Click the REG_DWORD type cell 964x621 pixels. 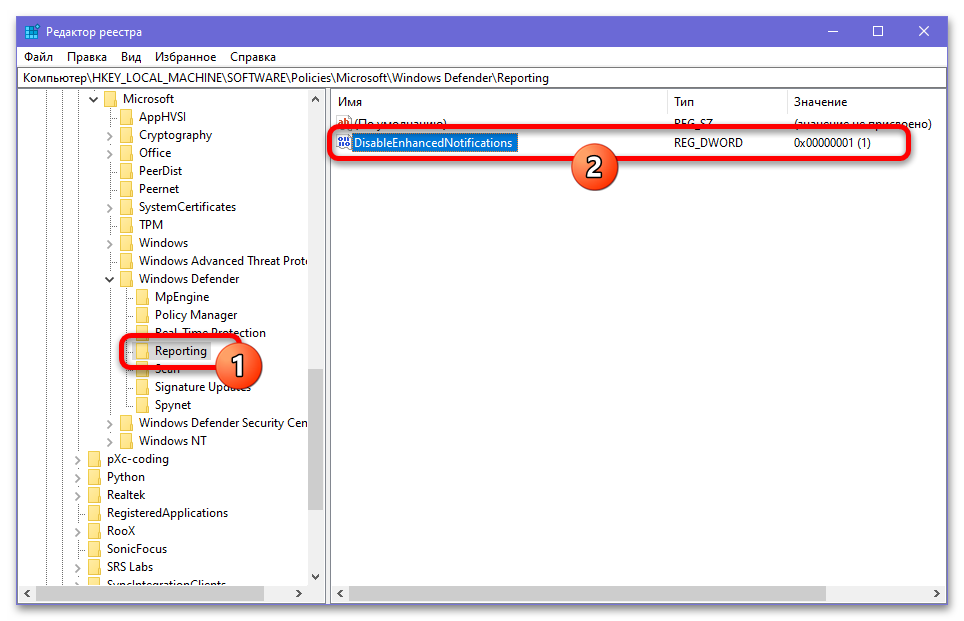[708, 143]
